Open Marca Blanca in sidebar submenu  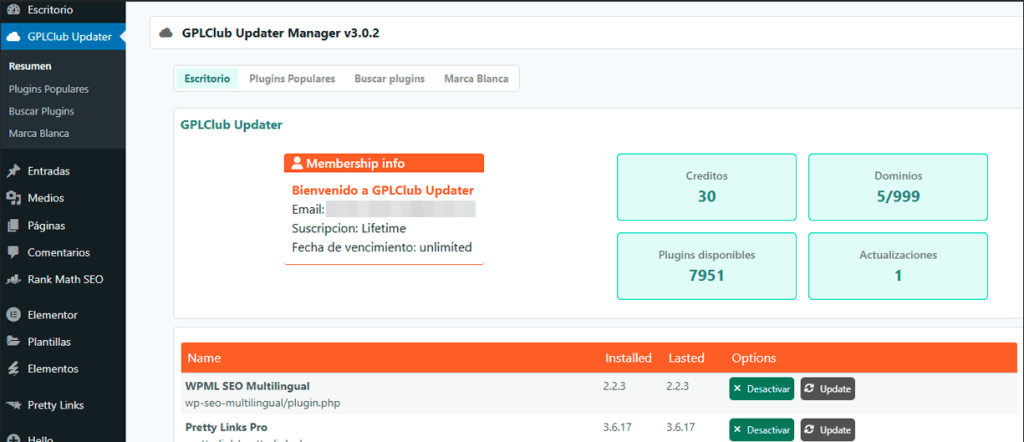click(x=39, y=133)
